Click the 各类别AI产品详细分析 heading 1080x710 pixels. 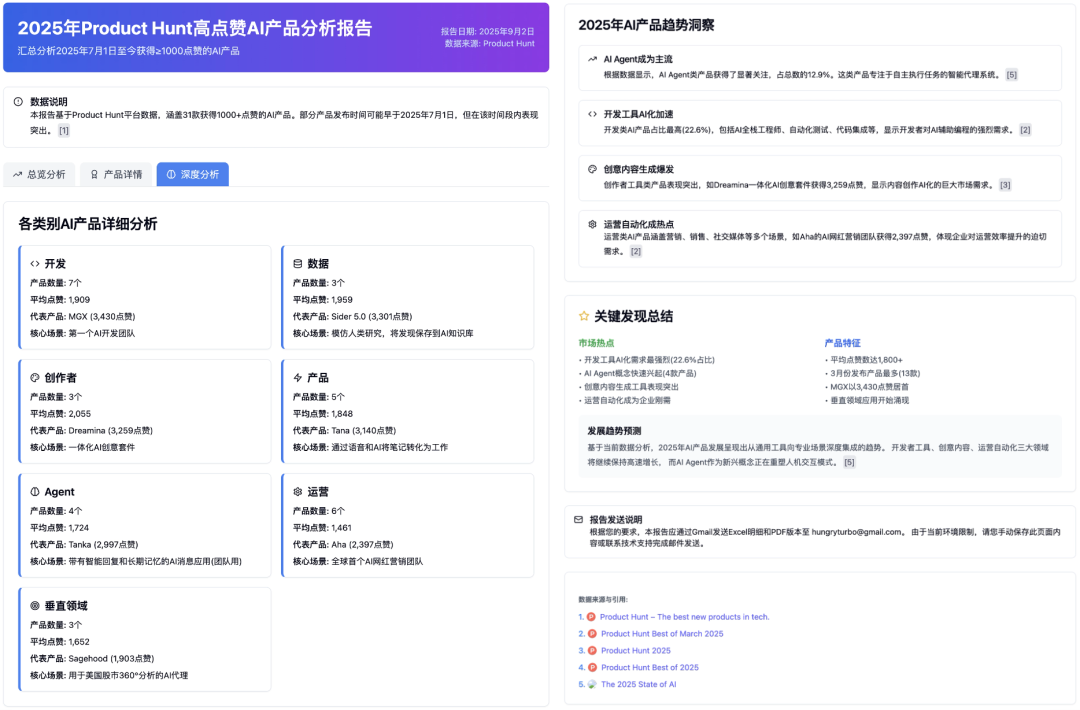[x=87, y=224]
